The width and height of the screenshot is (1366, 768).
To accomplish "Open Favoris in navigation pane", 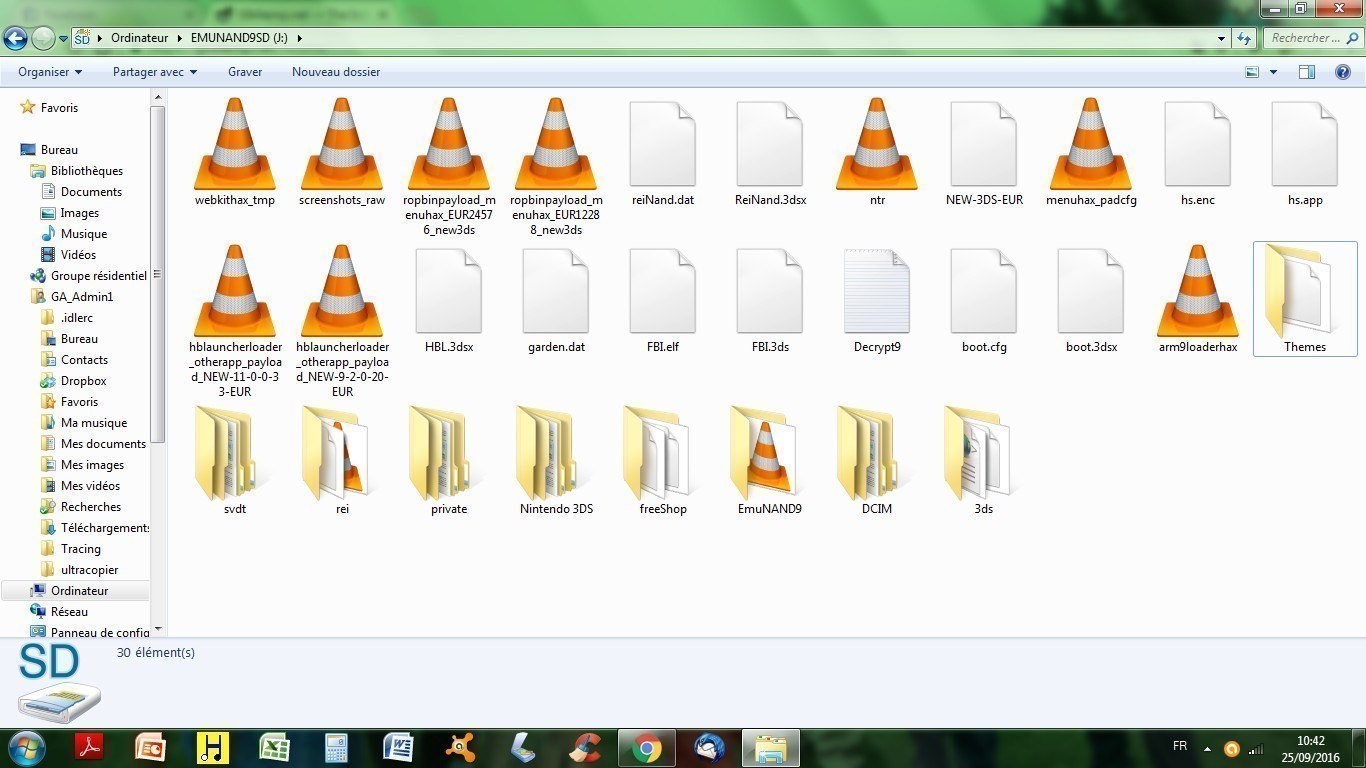I will coord(59,107).
